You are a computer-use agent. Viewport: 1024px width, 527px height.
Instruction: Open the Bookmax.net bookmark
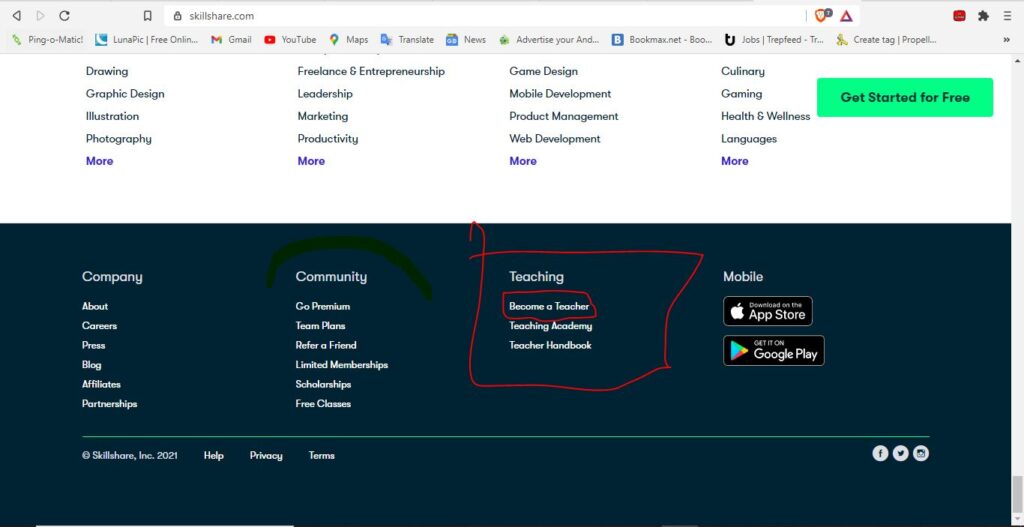pyautogui.click(x=662, y=40)
